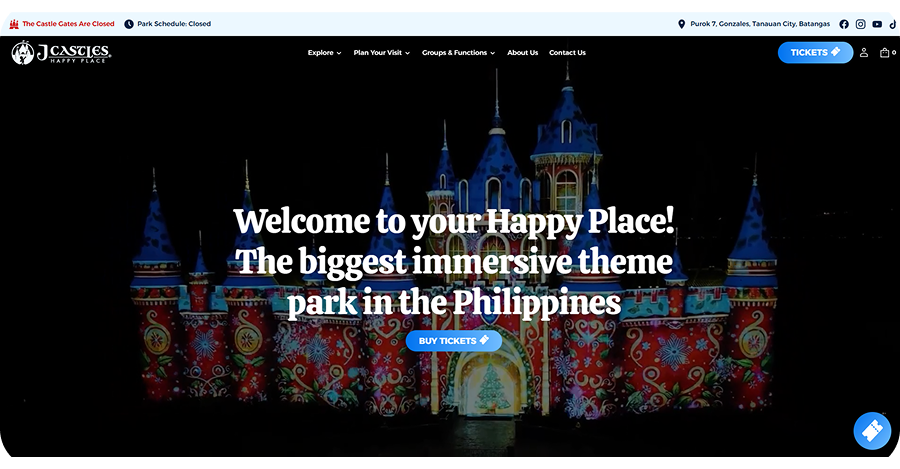The height and width of the screenshot is (469, 900).
Task: Go to the Contact Us page
Action: 567,52
